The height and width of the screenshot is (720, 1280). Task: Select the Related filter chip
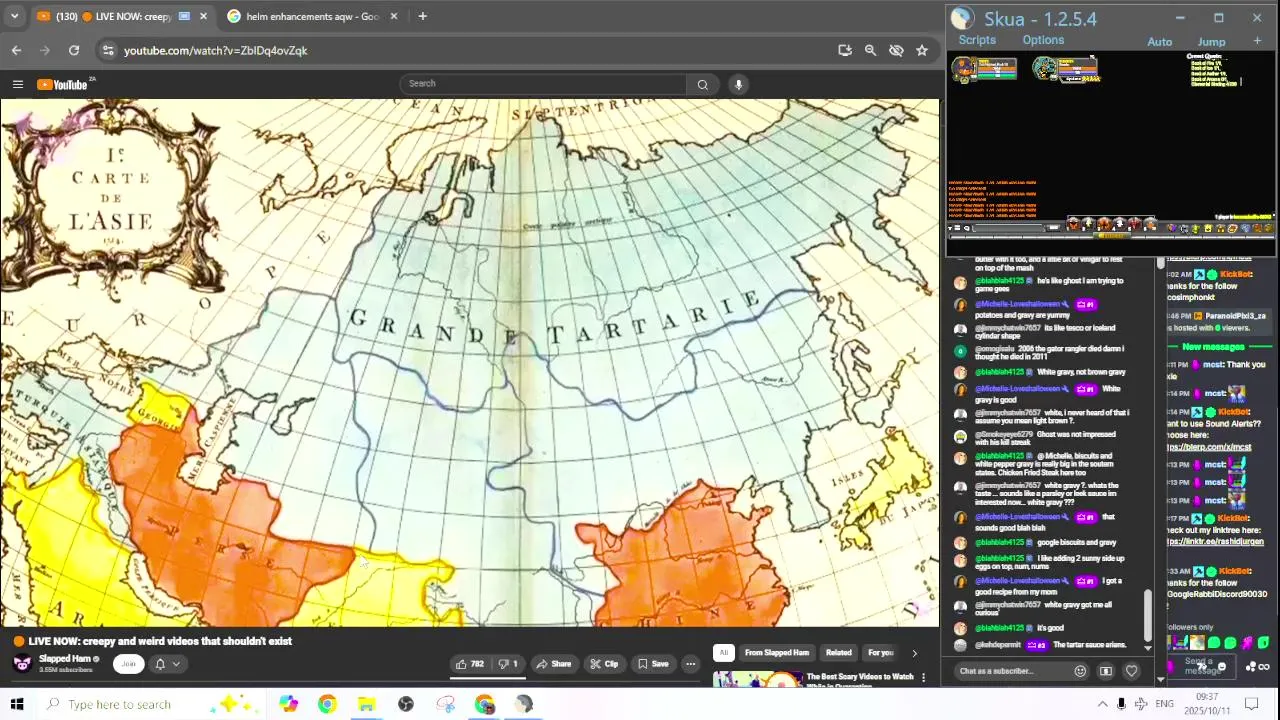click(838, 653)
